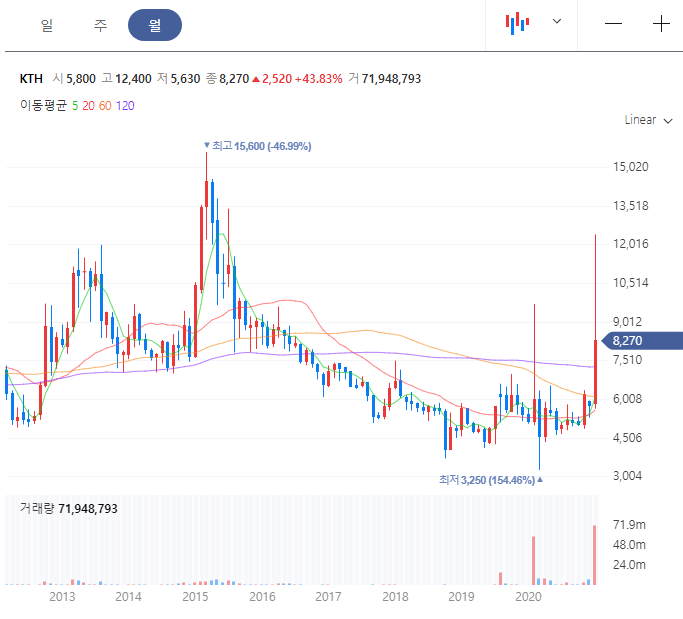
Task: Click the 15,020 price axis label
Action: click(630, 167)
